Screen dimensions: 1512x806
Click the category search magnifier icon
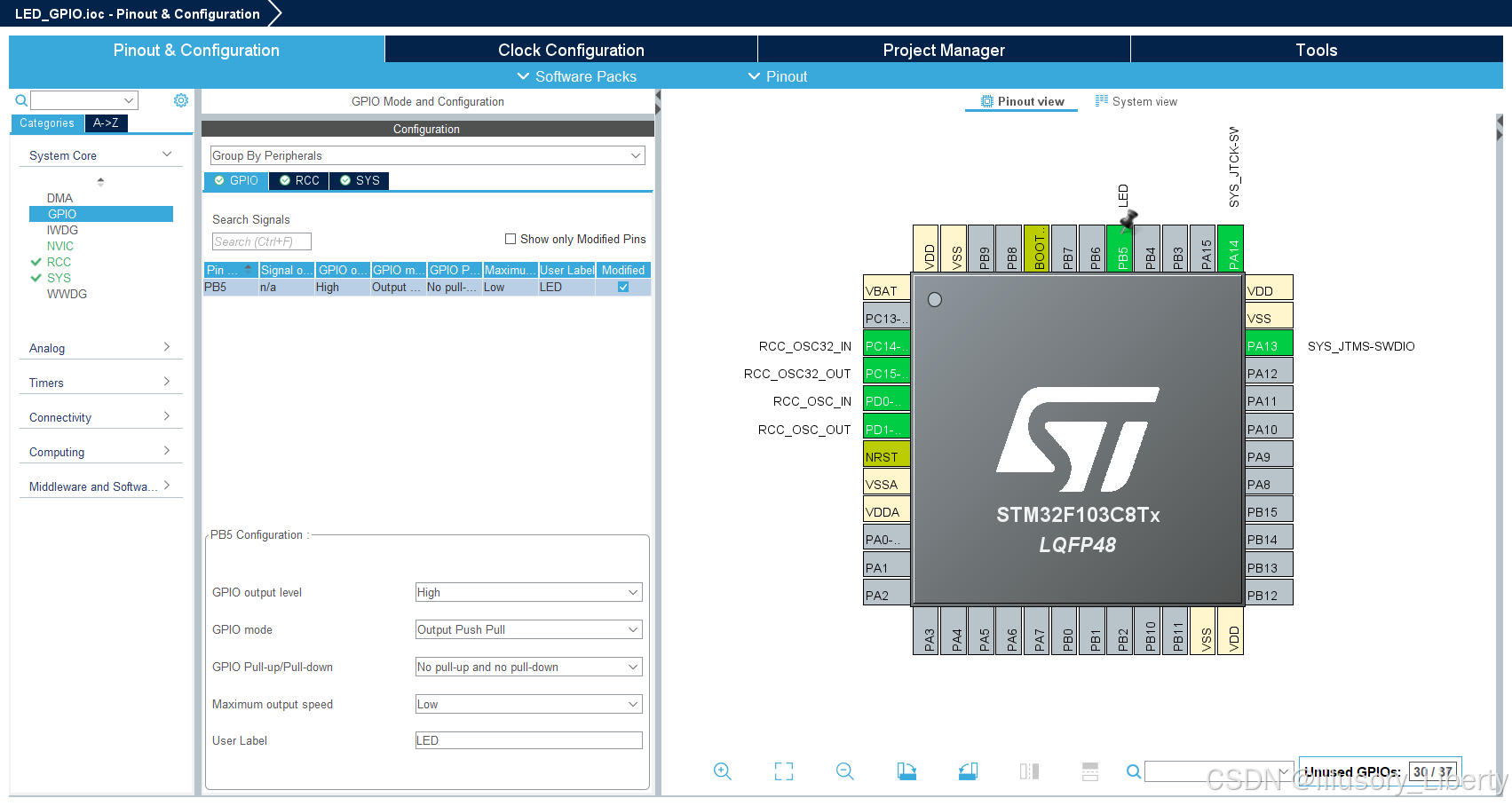(21, 100)
